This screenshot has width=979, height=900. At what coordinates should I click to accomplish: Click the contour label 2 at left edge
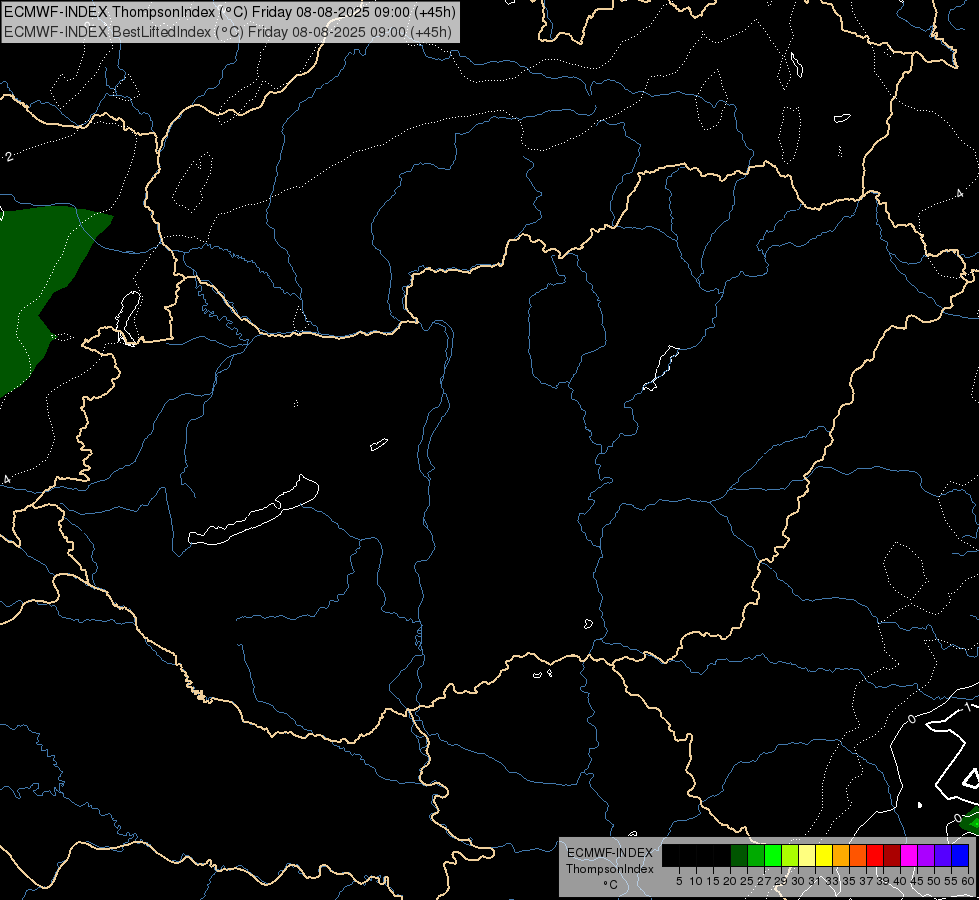tap(9, 157)
